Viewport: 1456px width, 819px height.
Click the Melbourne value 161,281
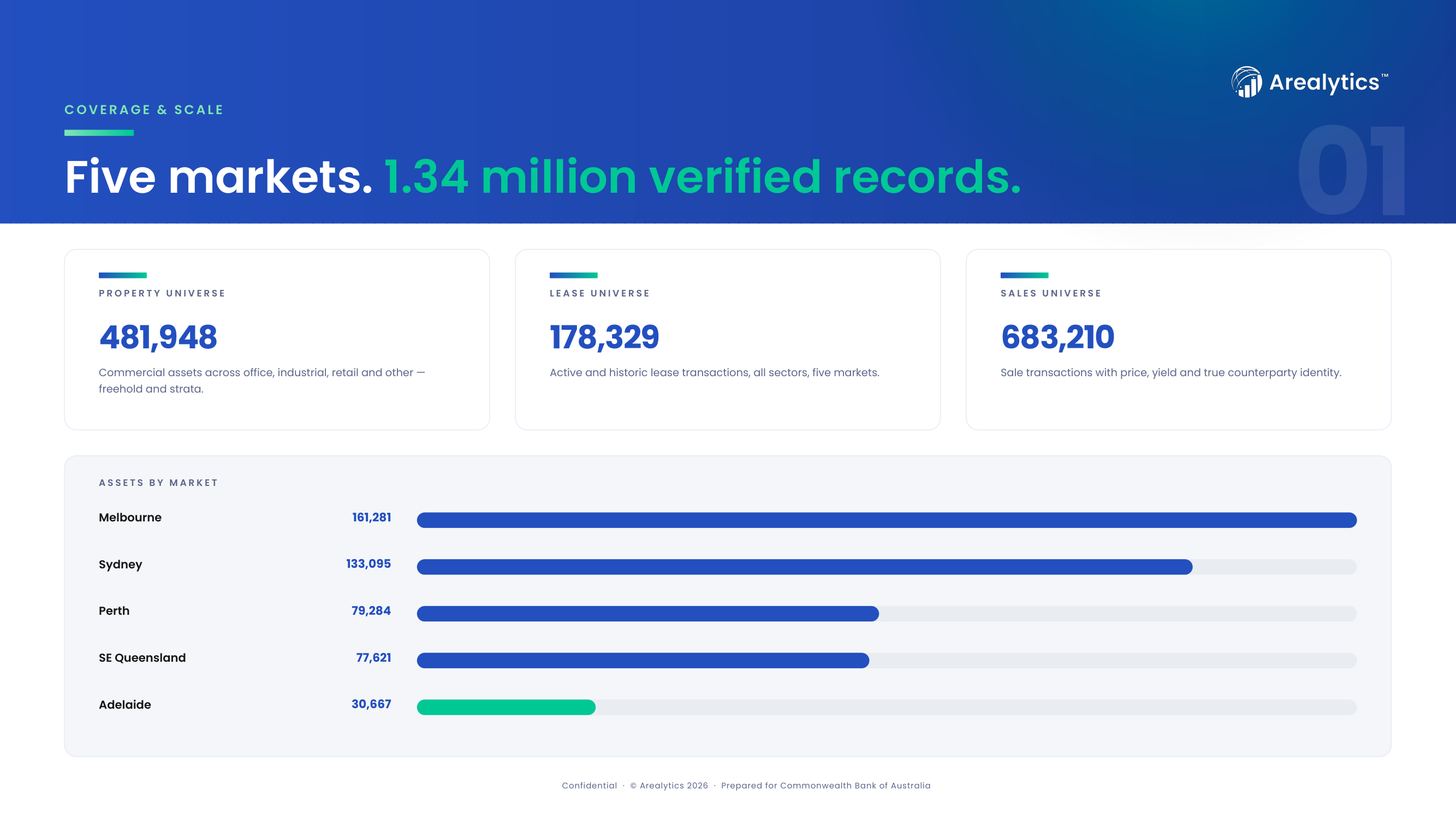point(371,518)
